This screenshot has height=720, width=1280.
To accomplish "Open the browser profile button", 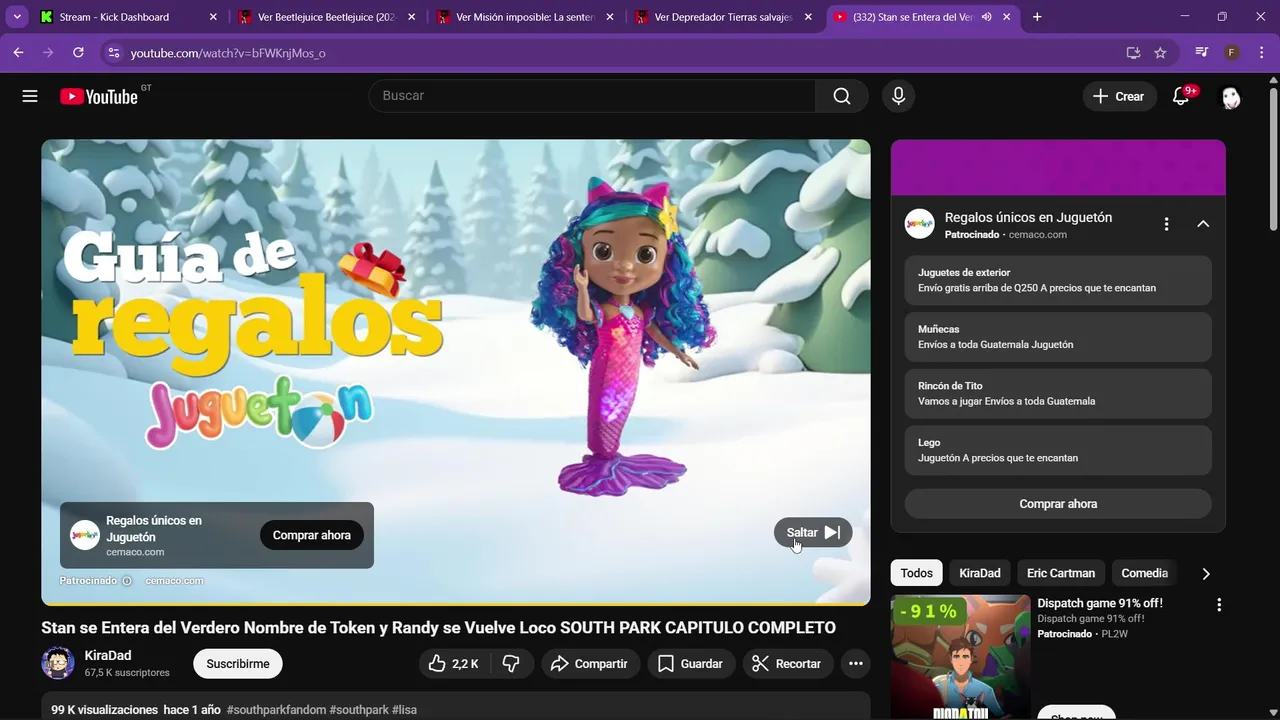I will [1232, 52].
